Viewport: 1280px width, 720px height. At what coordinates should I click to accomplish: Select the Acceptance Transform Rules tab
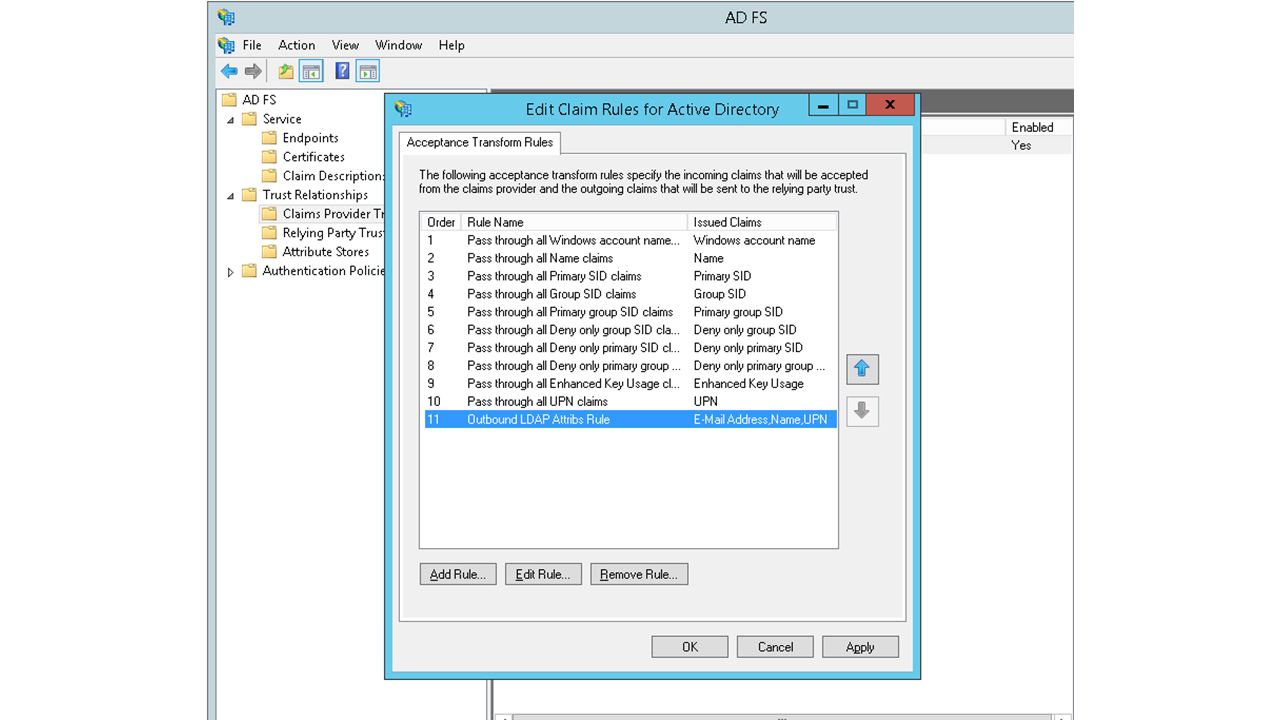point(480,142)
